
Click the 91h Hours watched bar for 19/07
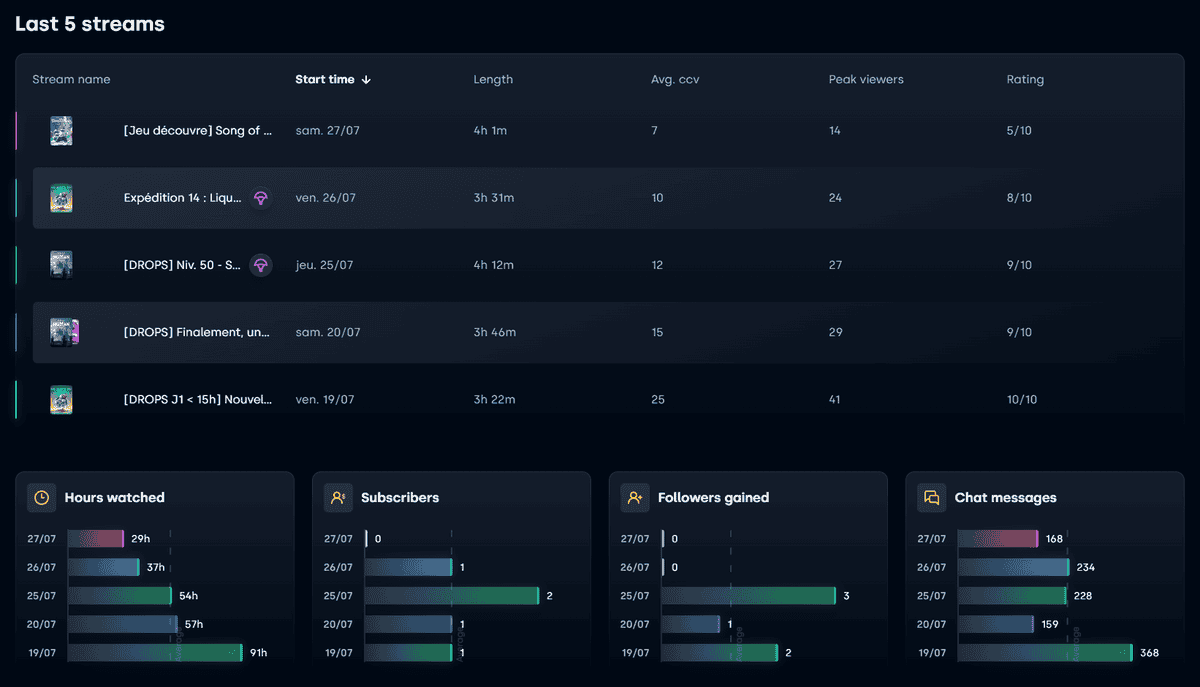(155, 653)
